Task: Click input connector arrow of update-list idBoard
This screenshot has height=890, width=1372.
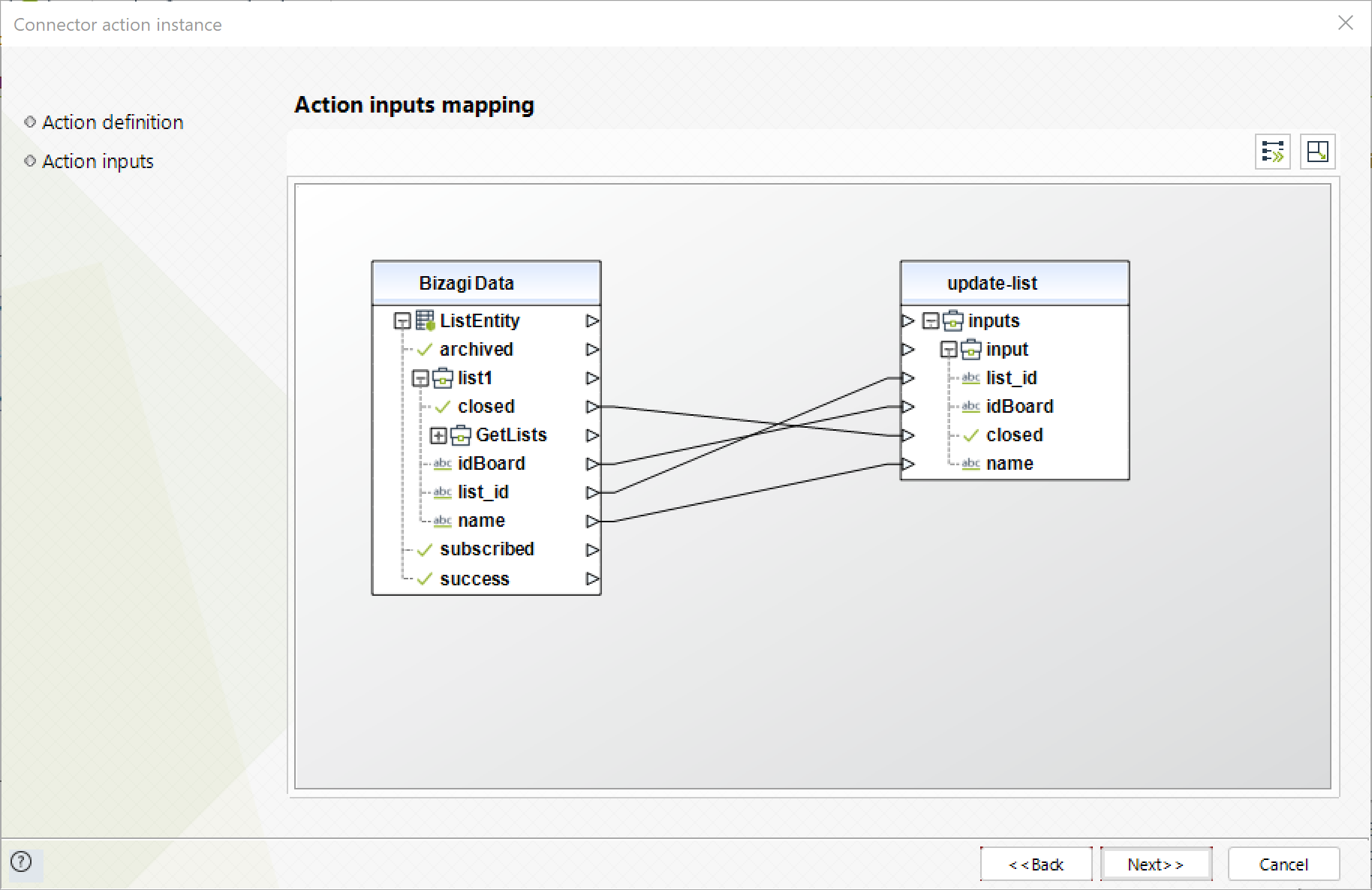Action: tap(908, 407)
